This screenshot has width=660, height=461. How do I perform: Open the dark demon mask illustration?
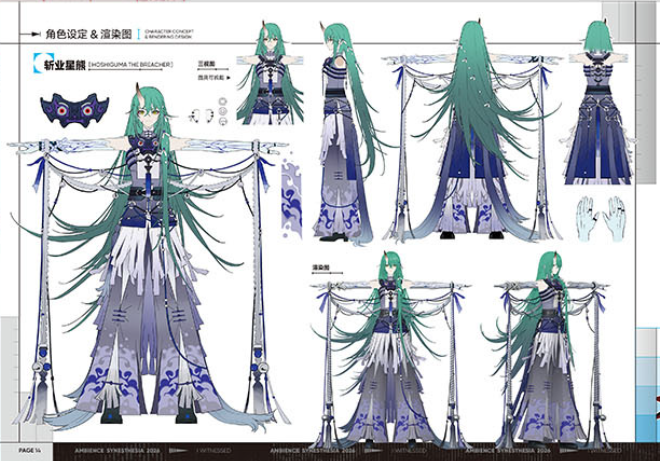pos(75,111)
